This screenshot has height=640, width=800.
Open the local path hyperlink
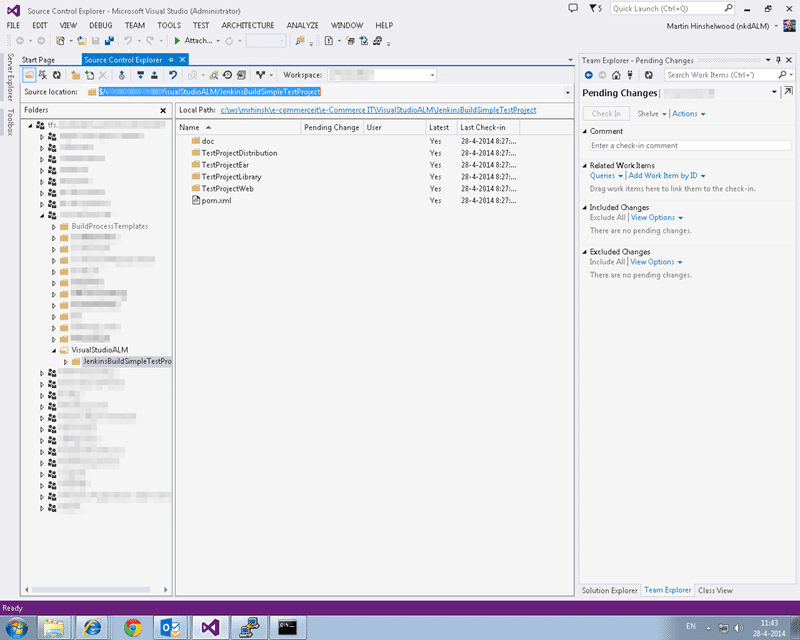pos(378,110)
